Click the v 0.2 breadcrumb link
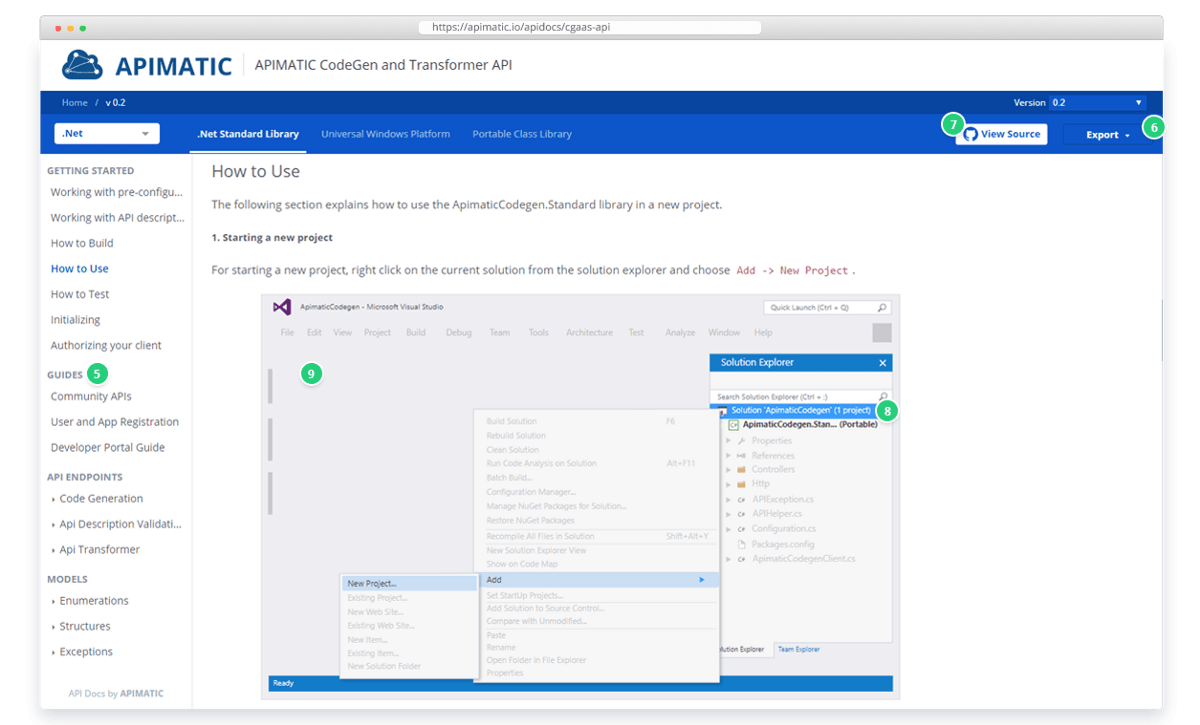1200x725 pixels. click(x=115, y=103)
